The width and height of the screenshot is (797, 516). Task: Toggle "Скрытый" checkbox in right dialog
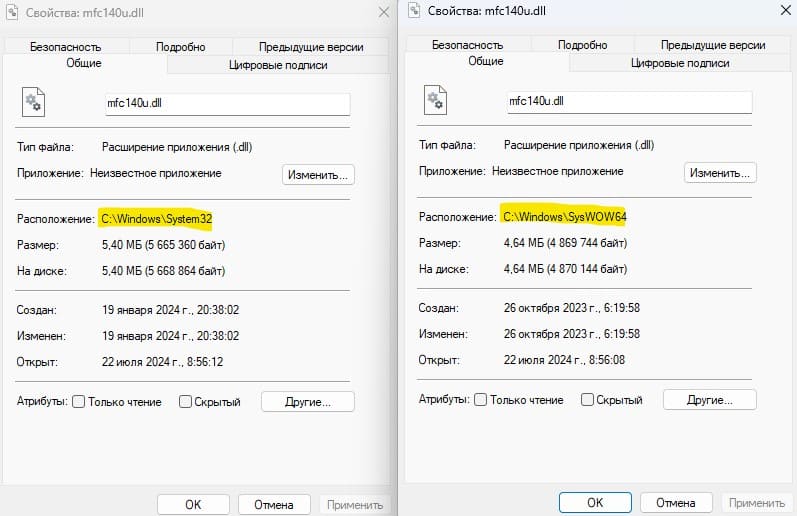coord(587,400)
